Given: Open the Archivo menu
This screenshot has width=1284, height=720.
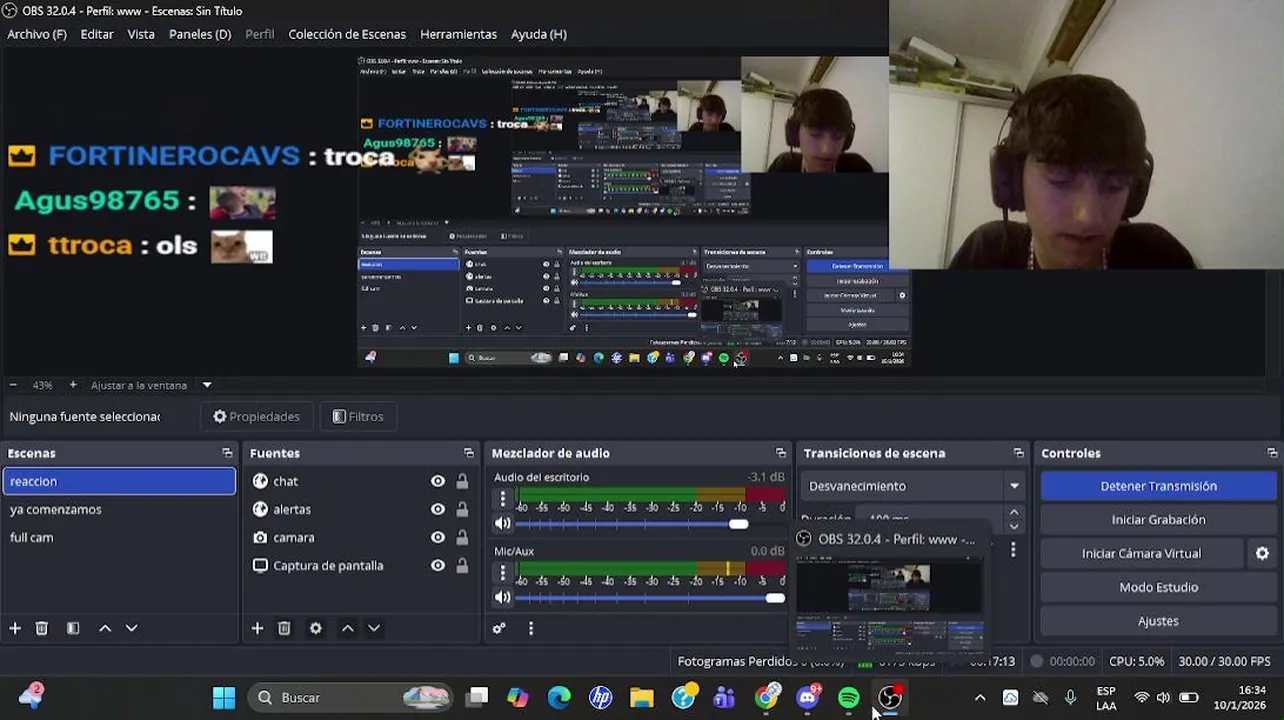Looking at the screenshot, I should pos(37,34).
